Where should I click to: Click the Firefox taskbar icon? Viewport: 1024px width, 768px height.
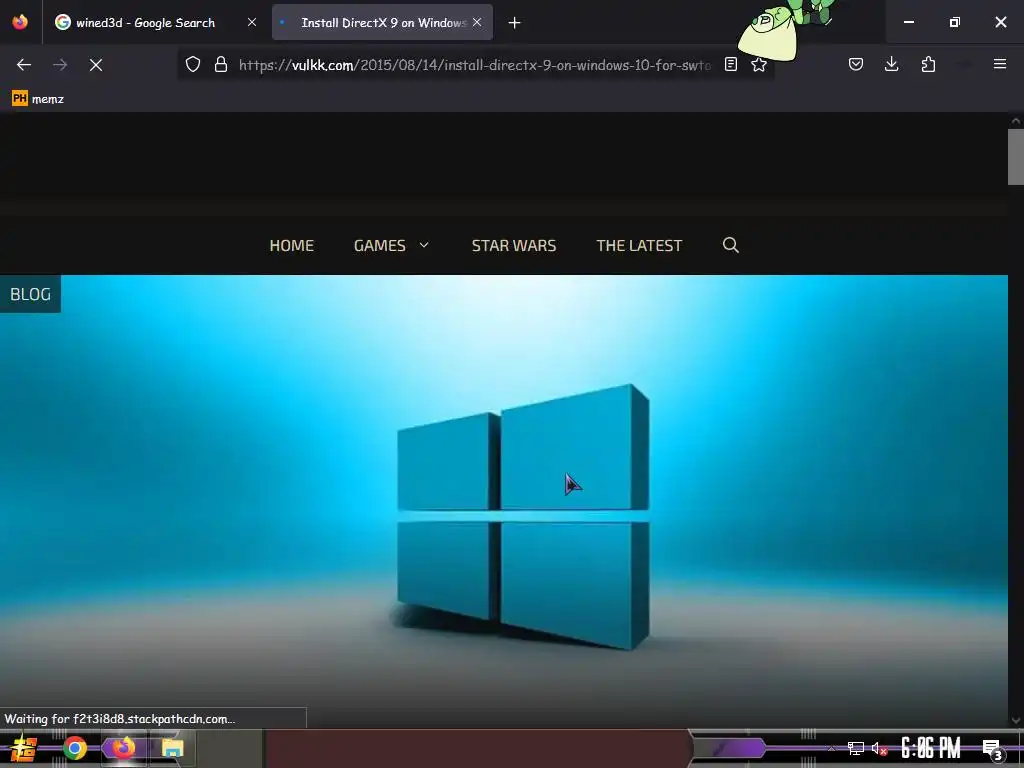click(x=123, y=748)
